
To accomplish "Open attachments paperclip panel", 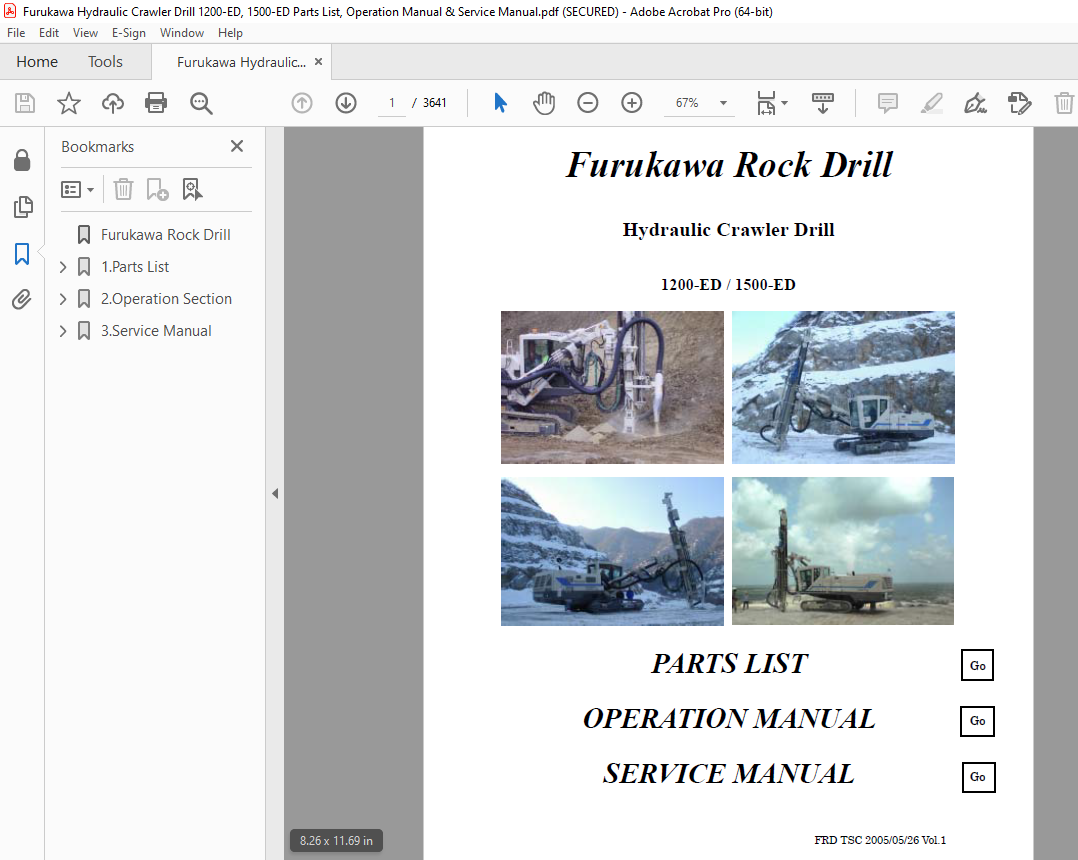I will coord(22,300).
